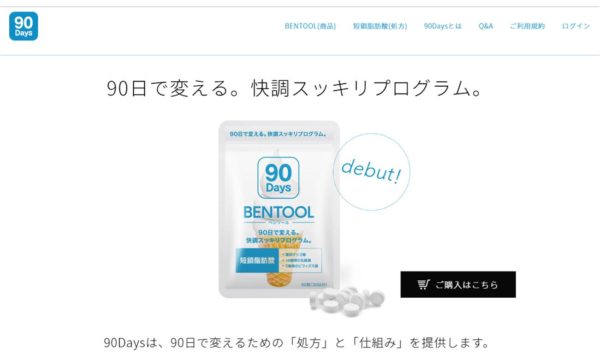View the ご利用規約 terms link
Image resolution: width=600 pixels, height=360 pixels.
pos(527,26)
